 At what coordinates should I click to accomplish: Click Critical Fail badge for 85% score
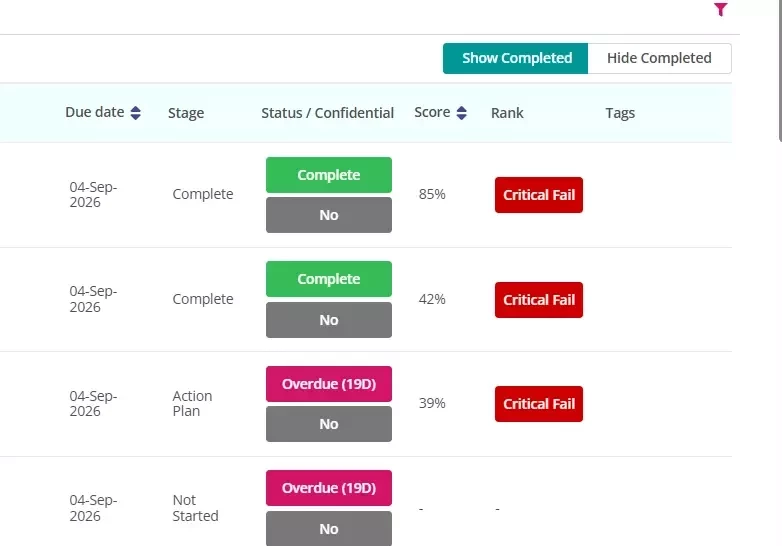[539, 195]
